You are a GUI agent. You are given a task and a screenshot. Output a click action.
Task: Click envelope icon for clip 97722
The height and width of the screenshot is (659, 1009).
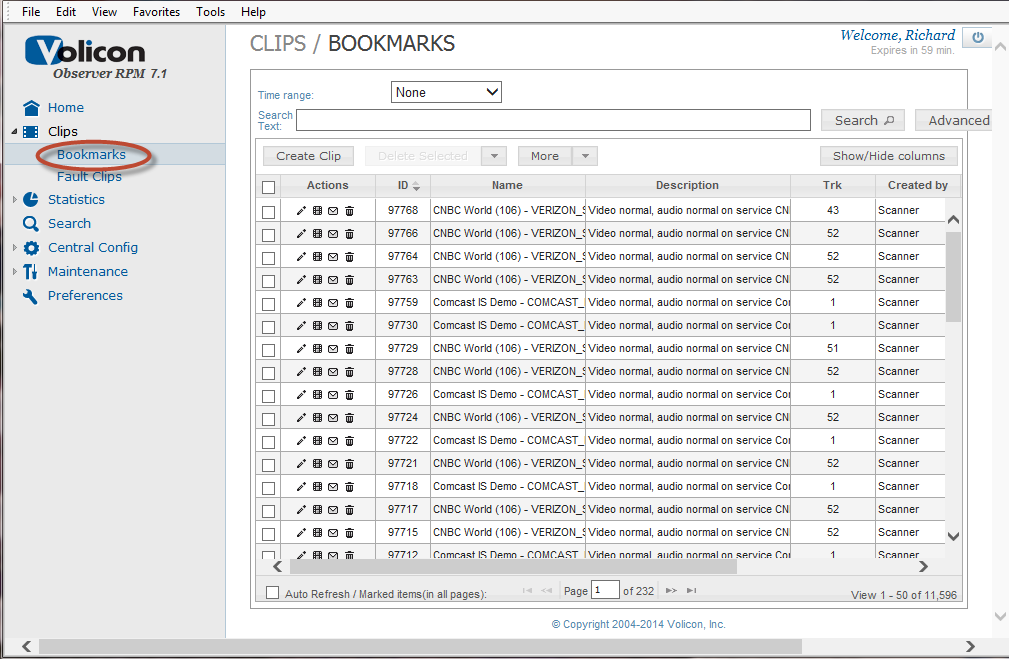[333, 441]
